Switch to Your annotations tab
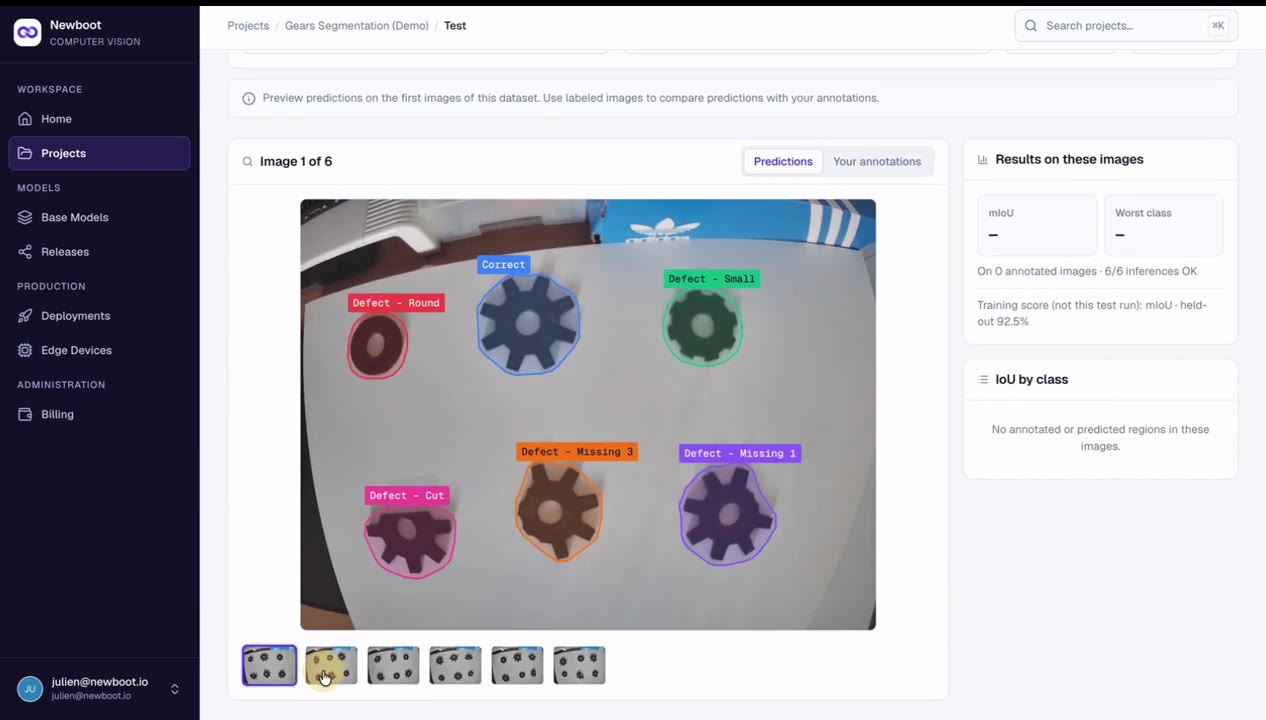The image size is (1266, 720). pos(877,162)
